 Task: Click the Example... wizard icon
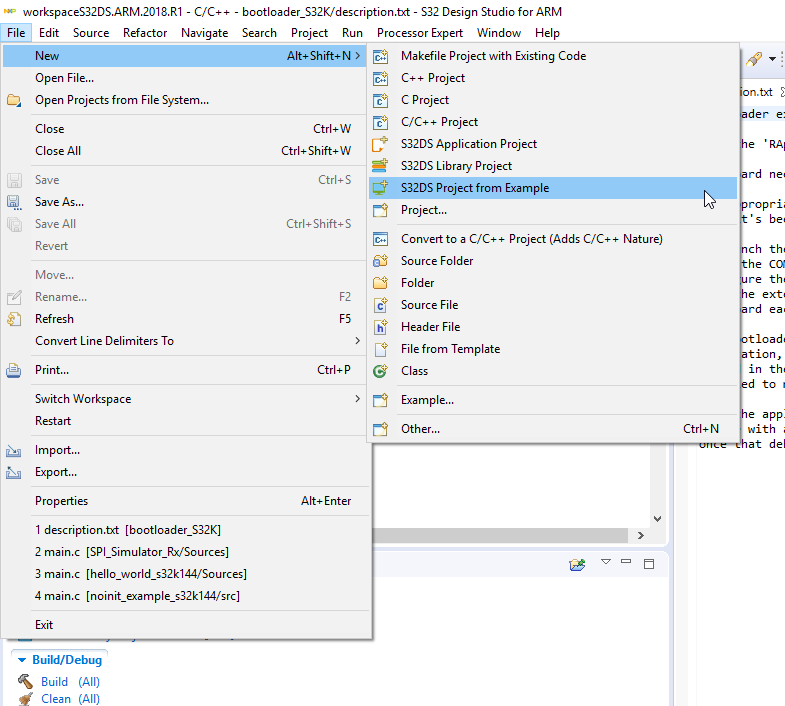tap(380, 401)
